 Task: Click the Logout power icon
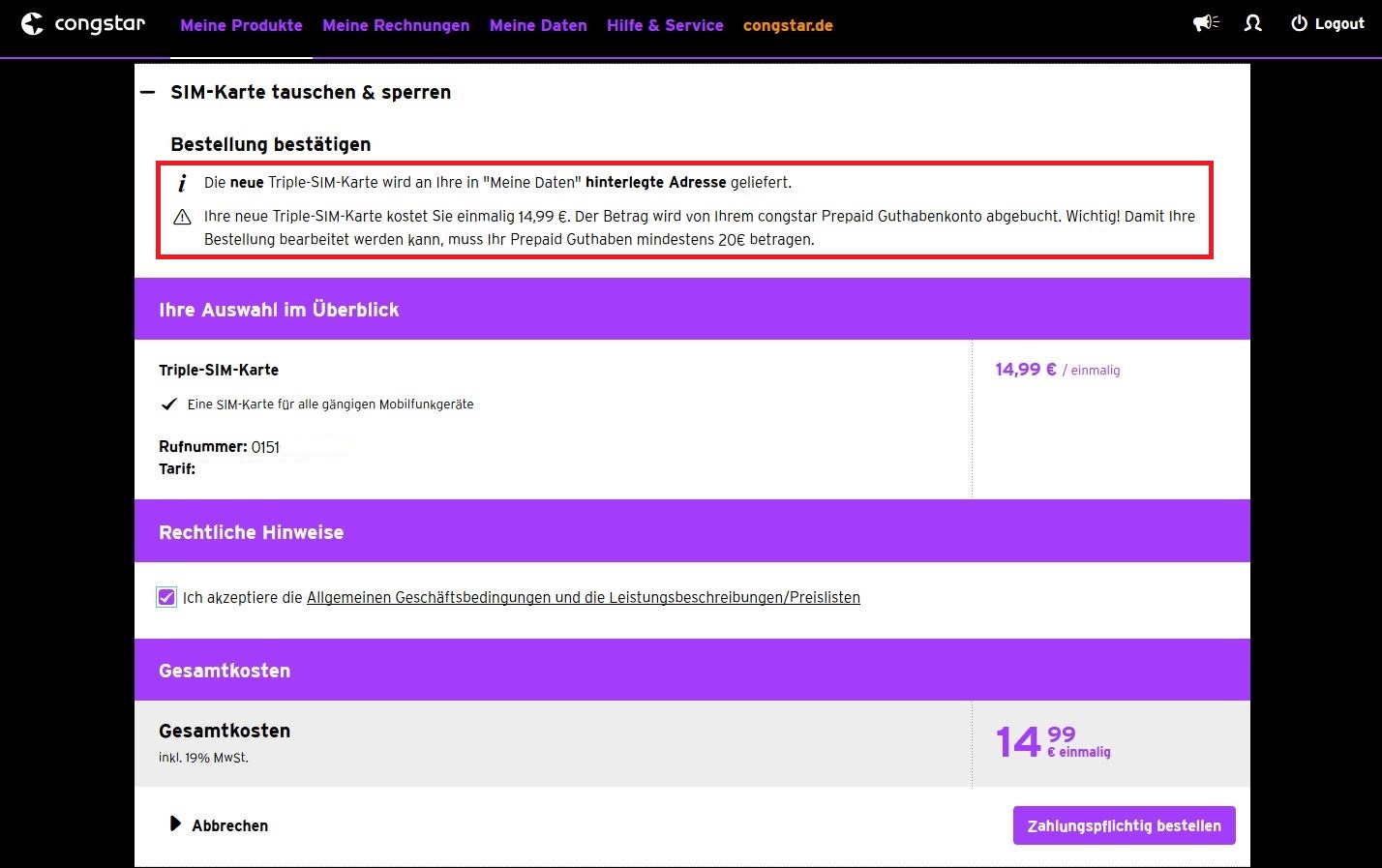click(x=1299, y=23)
